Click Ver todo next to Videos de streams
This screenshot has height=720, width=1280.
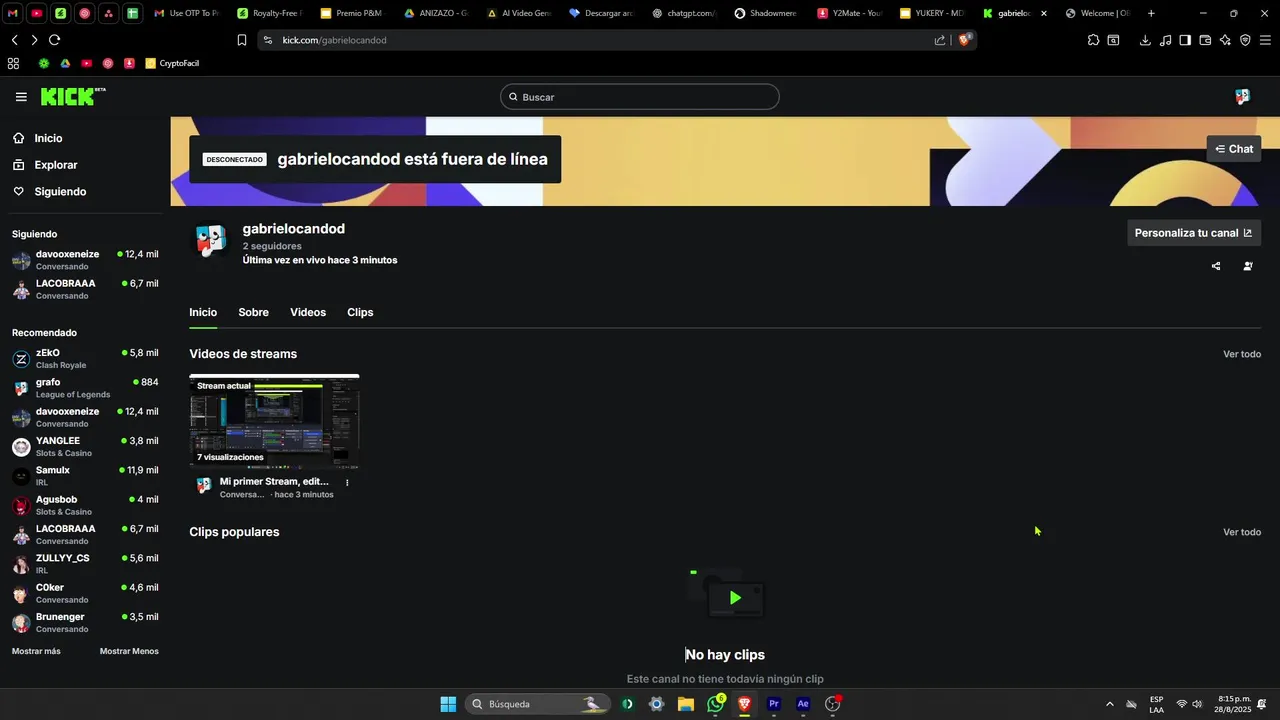(x=1242, y=354)
